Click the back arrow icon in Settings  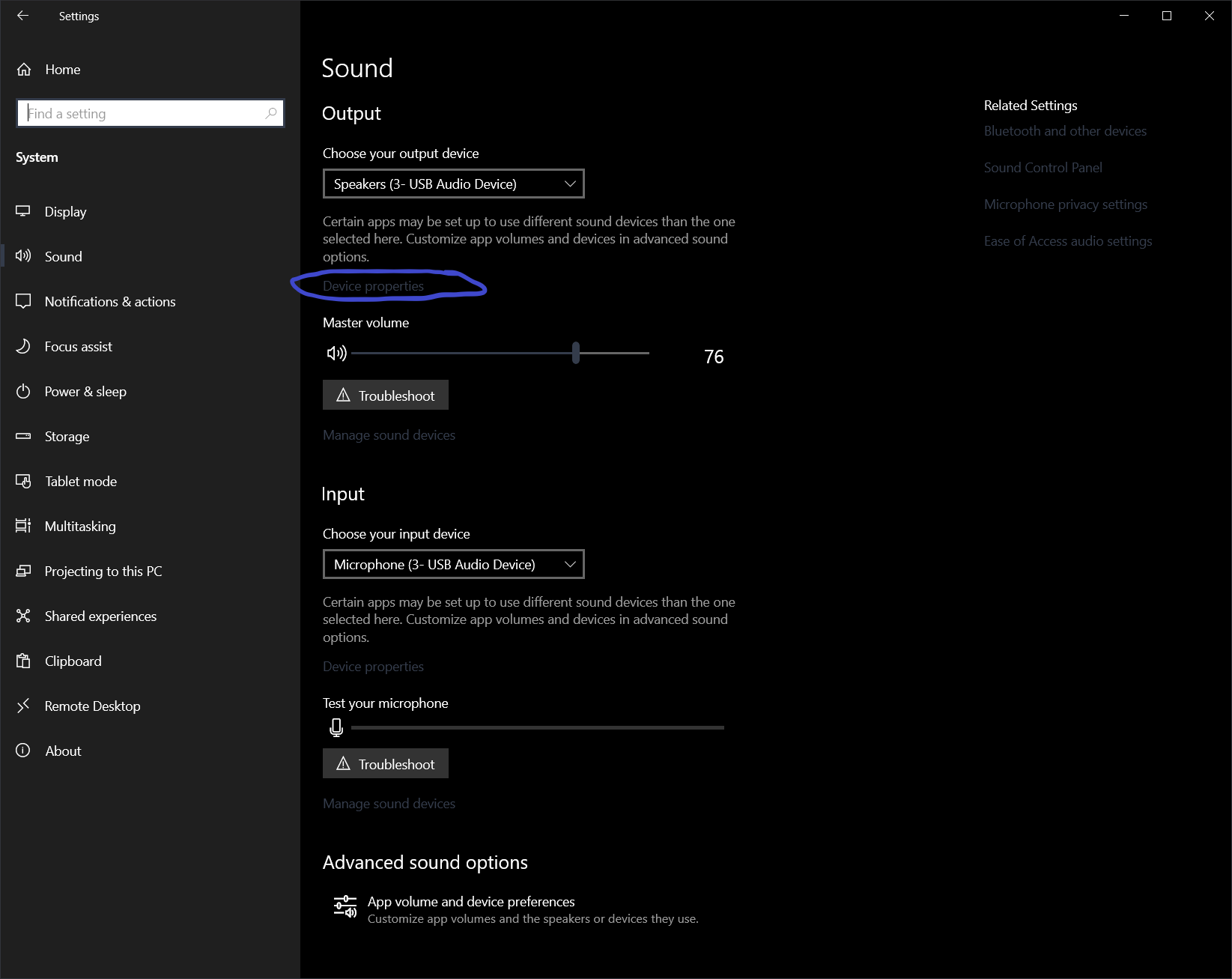[x=22, y=16]
